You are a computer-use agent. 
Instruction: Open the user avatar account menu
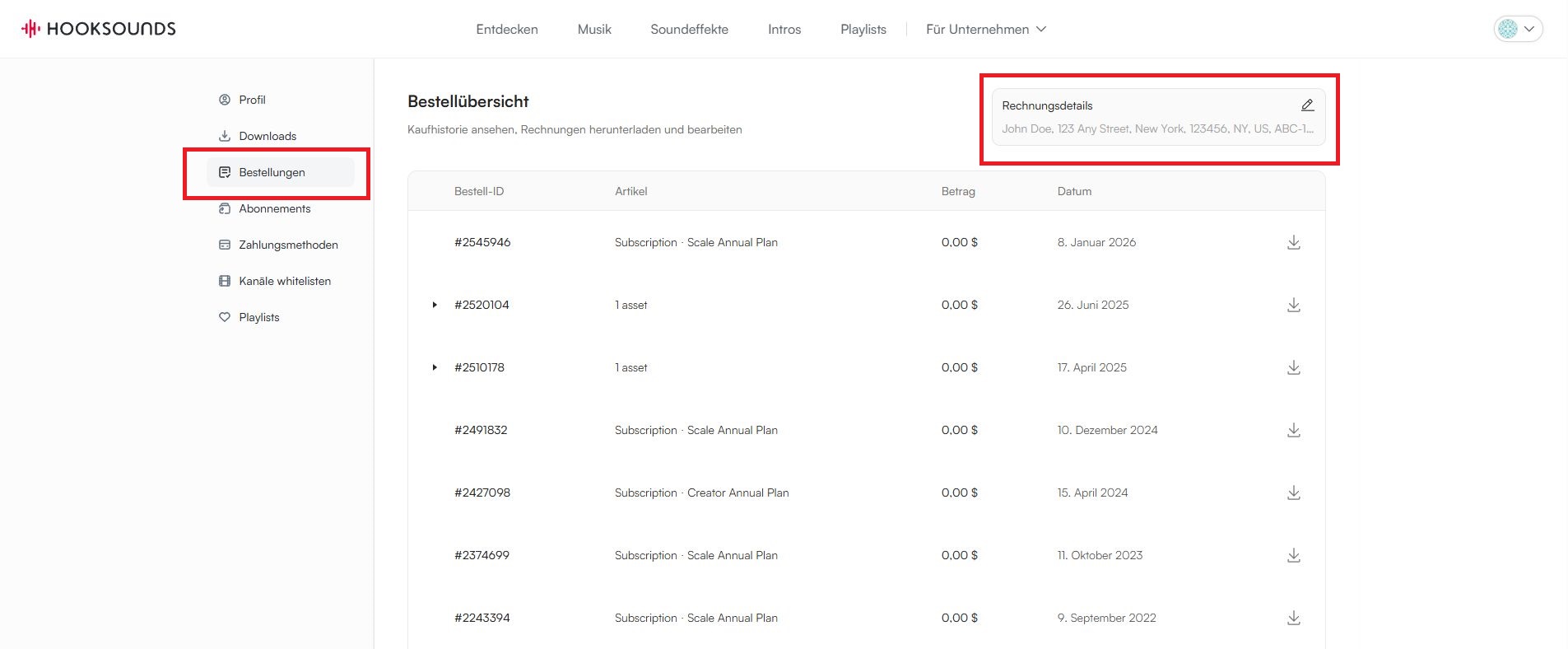1517,29
